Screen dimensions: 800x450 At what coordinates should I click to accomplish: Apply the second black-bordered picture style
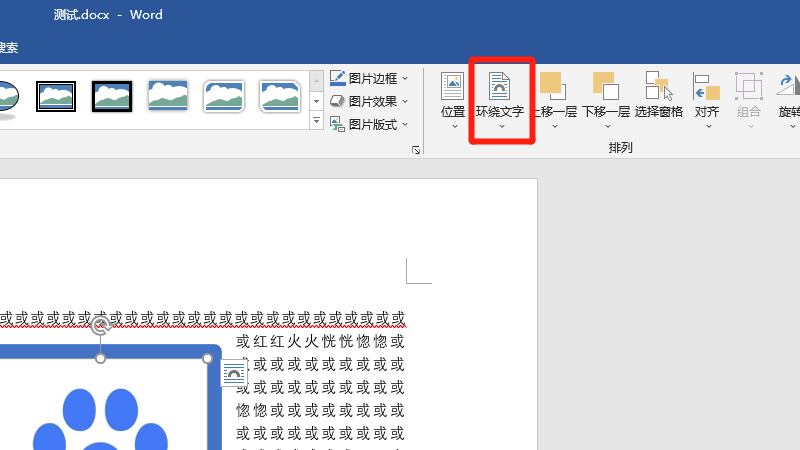pos(112,96)
